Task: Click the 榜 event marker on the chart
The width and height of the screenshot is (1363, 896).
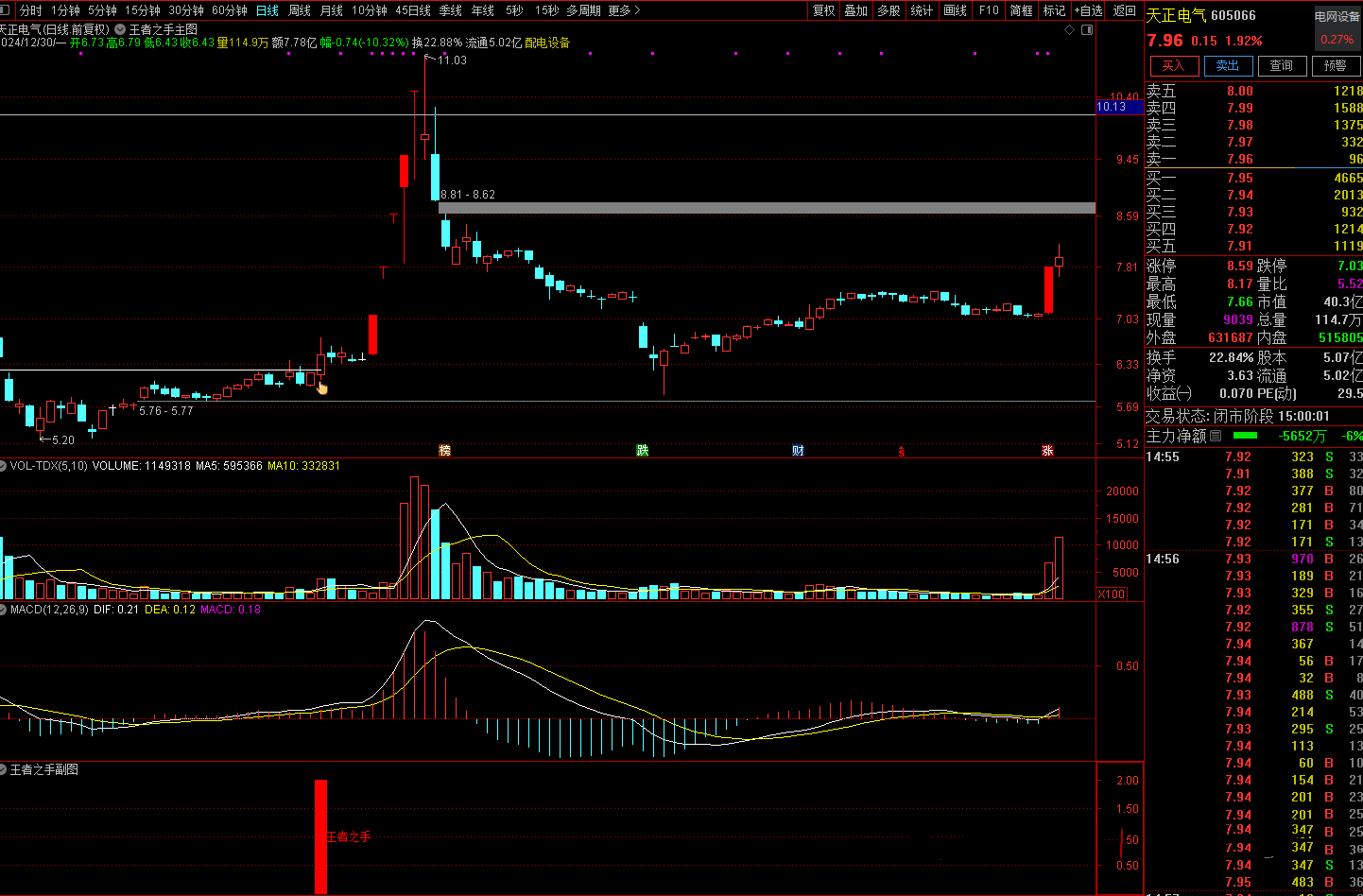Action: coord(444,451)
